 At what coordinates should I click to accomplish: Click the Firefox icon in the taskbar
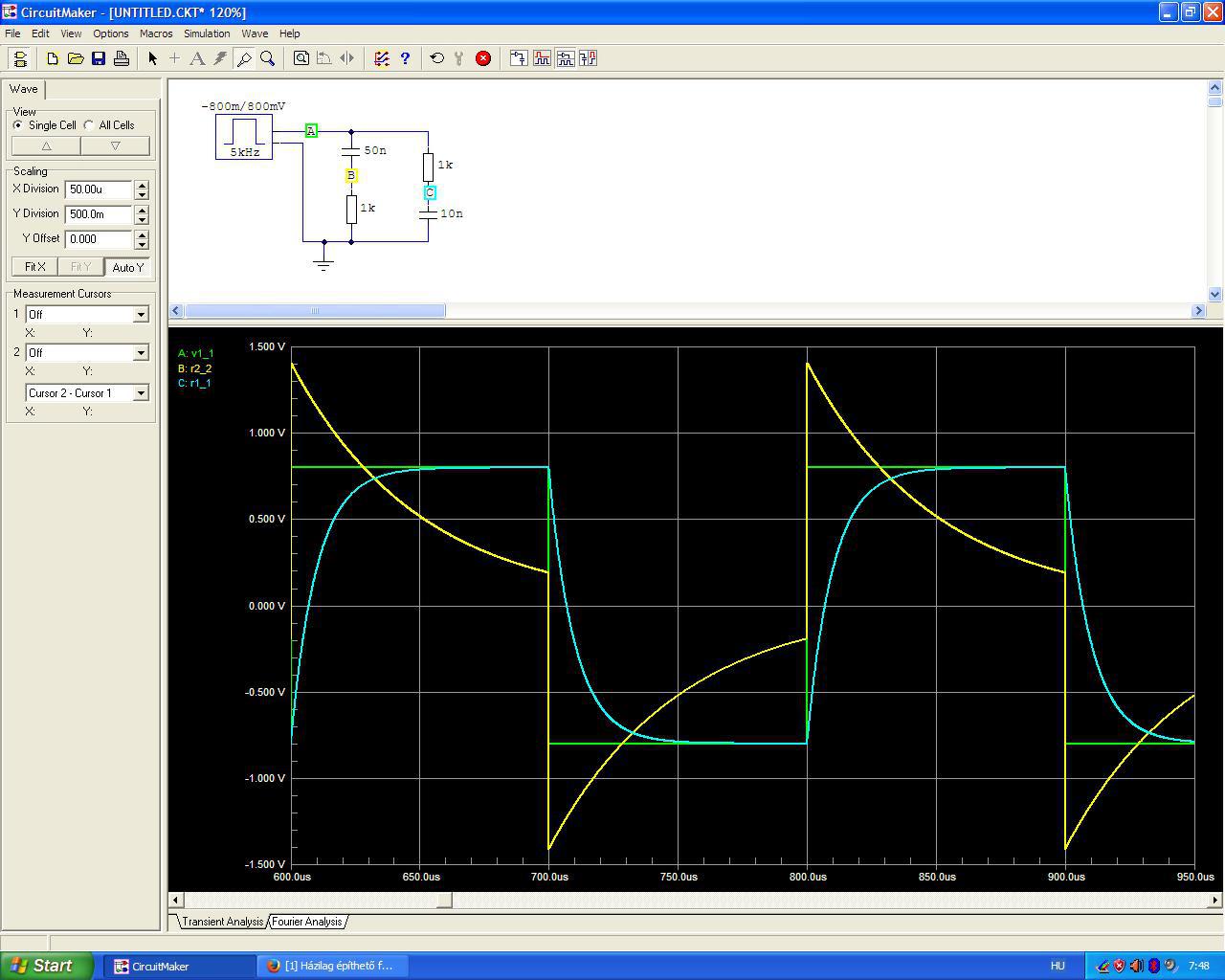coord(273,966)
